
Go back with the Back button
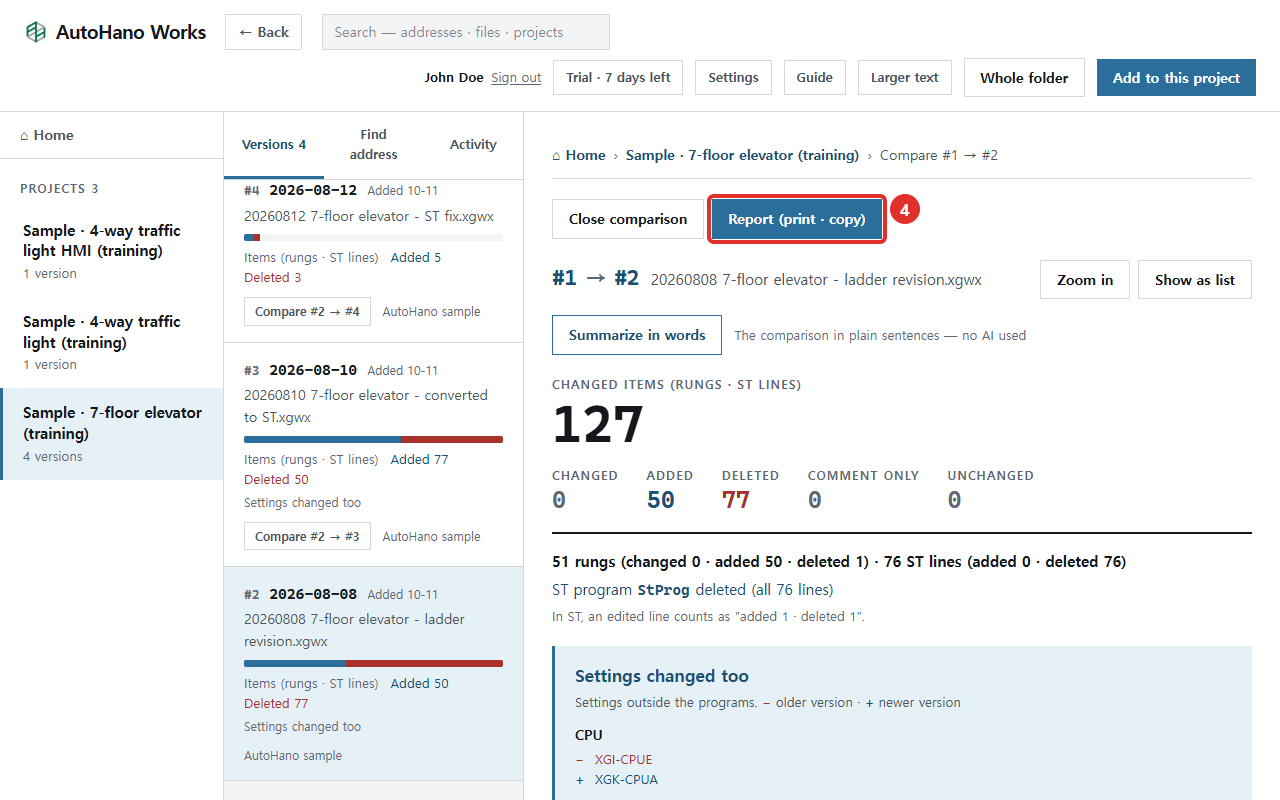coord(264,32)
